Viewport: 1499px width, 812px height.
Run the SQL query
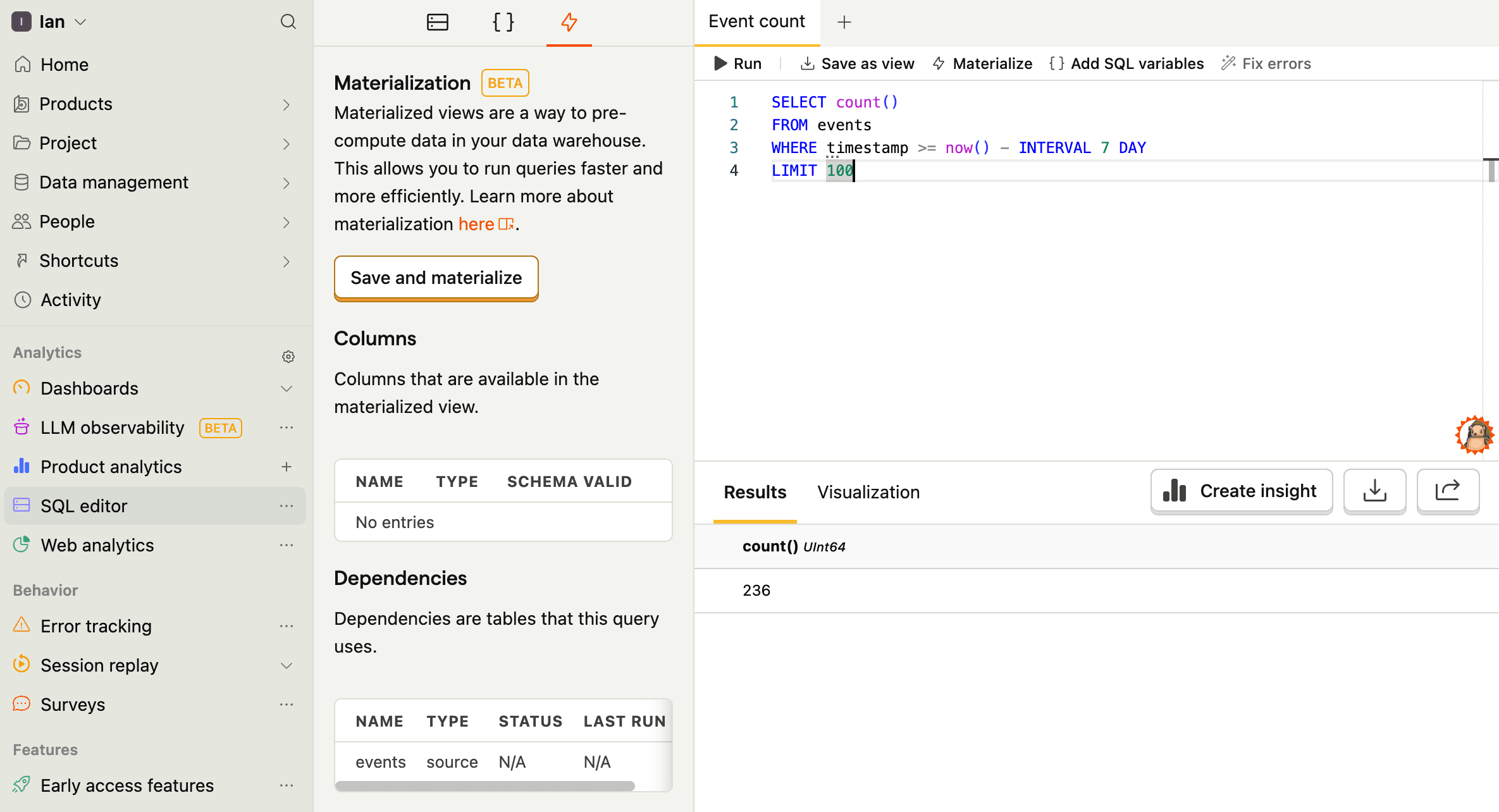[x=737, y=63]
